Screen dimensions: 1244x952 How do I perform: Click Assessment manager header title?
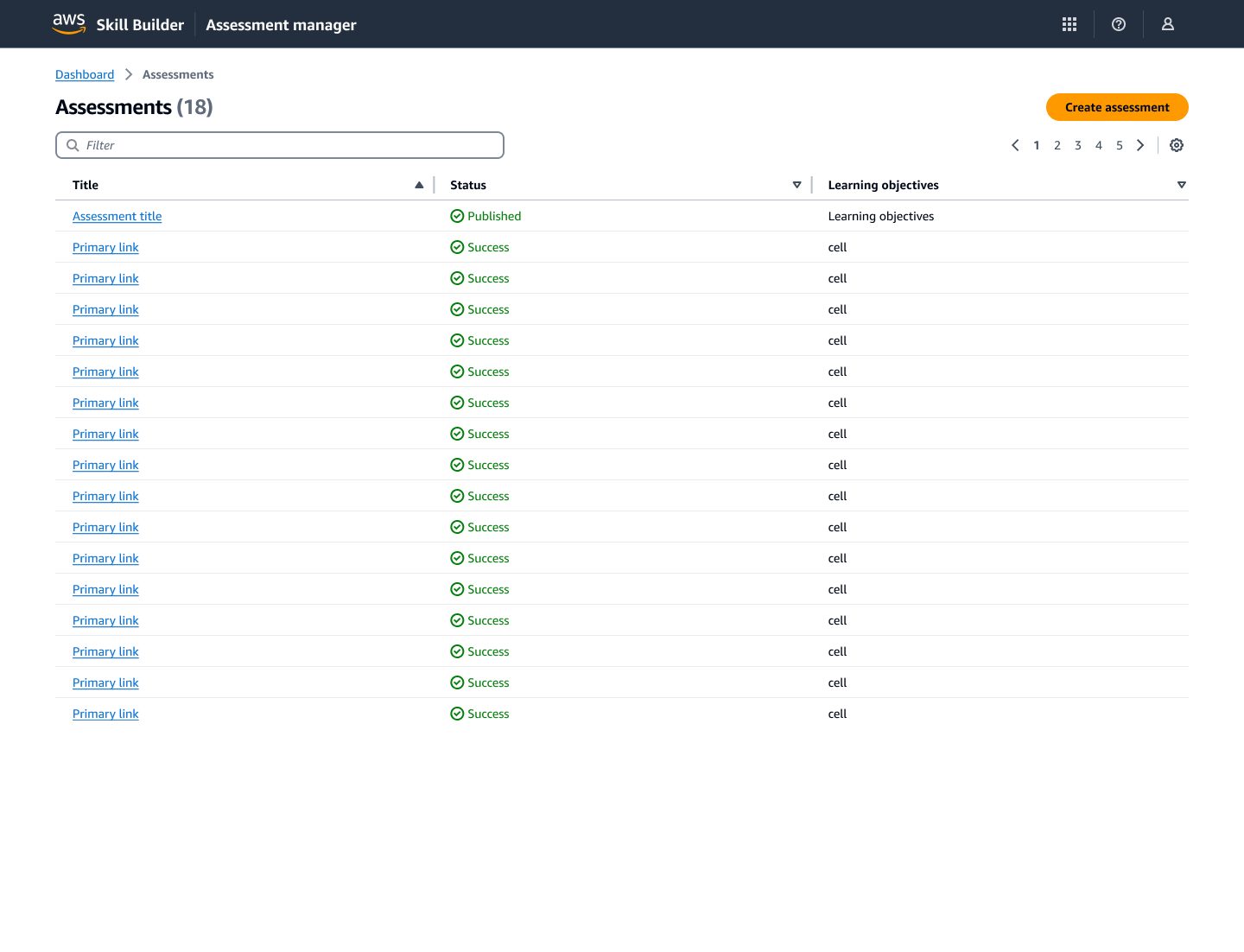click(x=281, y=25)
